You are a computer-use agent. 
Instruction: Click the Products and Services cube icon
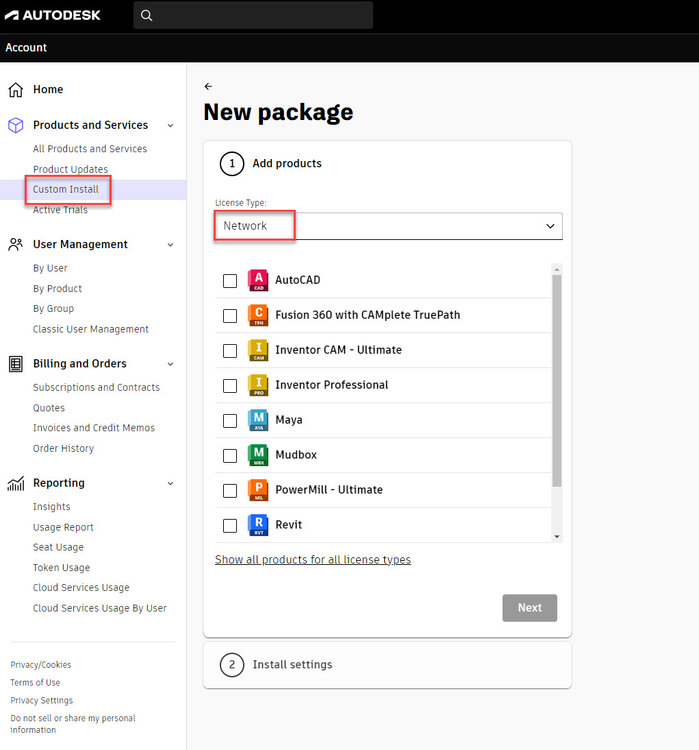(16, 125)
